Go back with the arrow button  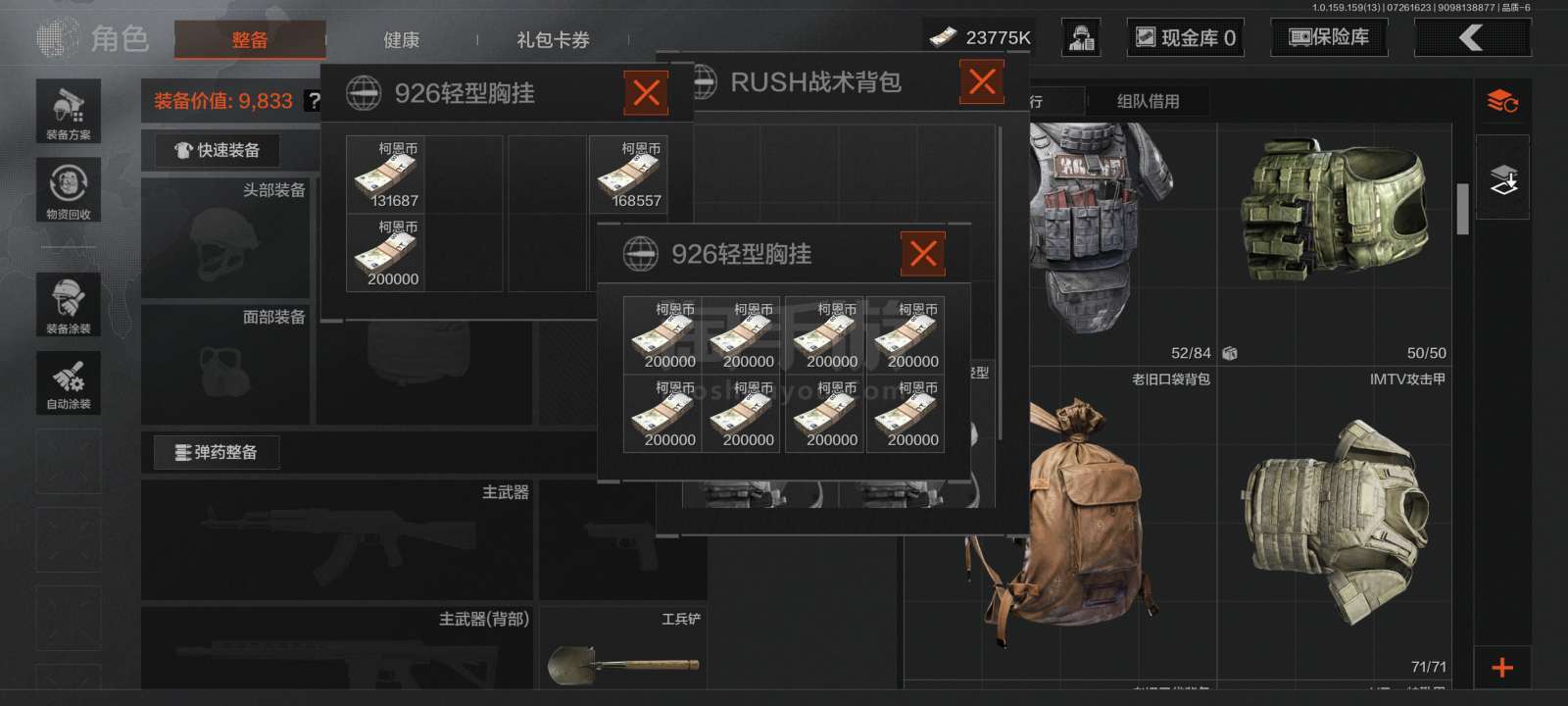tap(1472, 38)
